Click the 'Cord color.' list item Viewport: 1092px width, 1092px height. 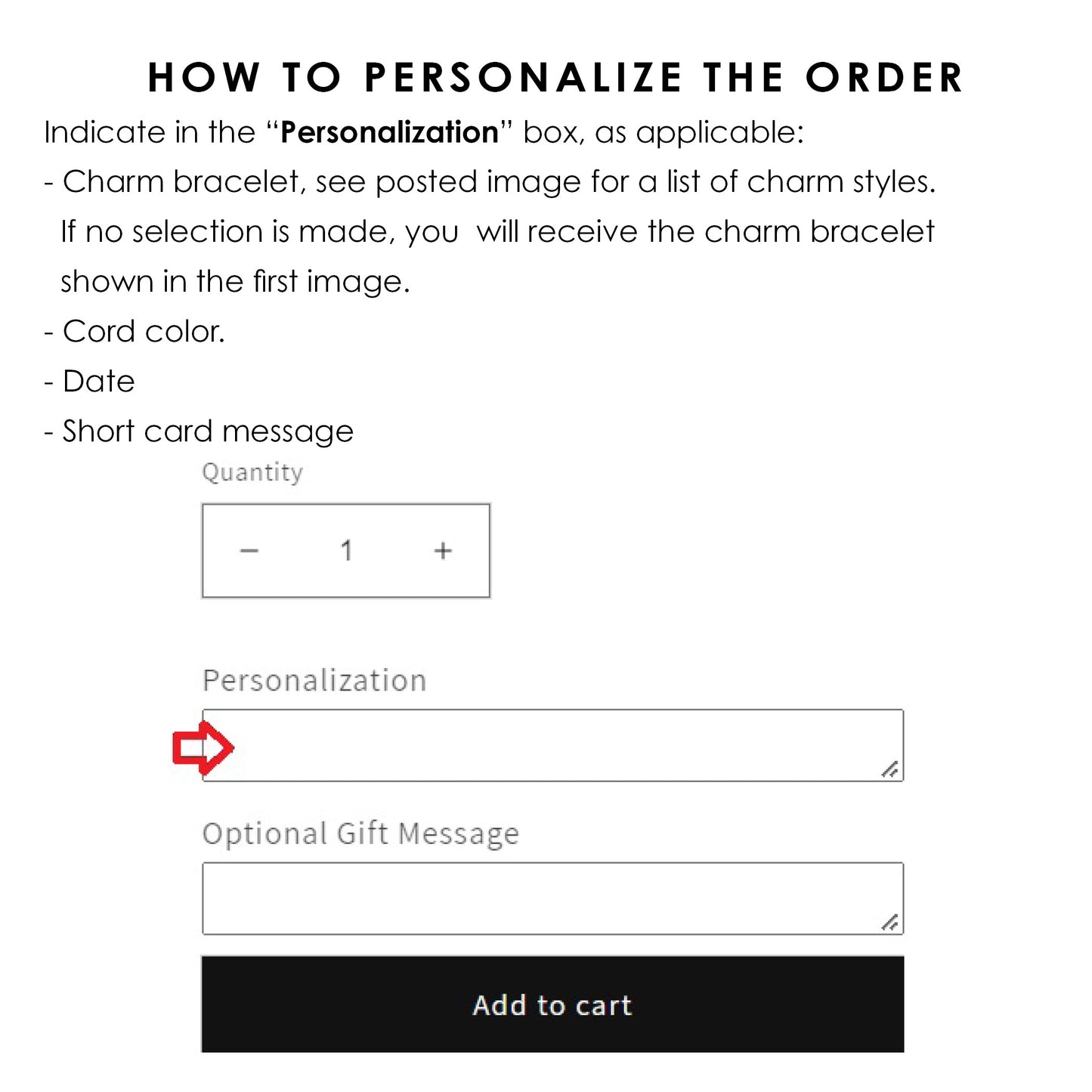pyautogui.click(x=144, y=332)
